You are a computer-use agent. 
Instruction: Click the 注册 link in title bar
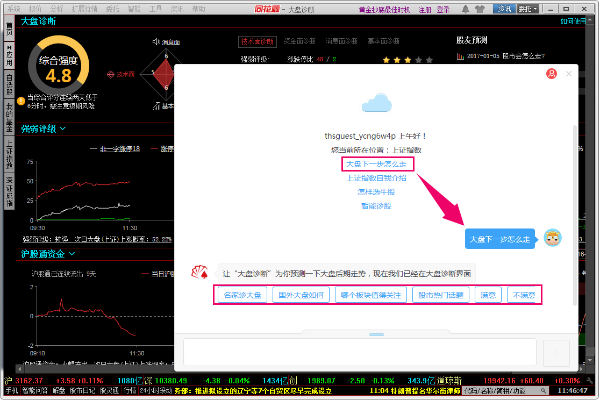(425, 9)
